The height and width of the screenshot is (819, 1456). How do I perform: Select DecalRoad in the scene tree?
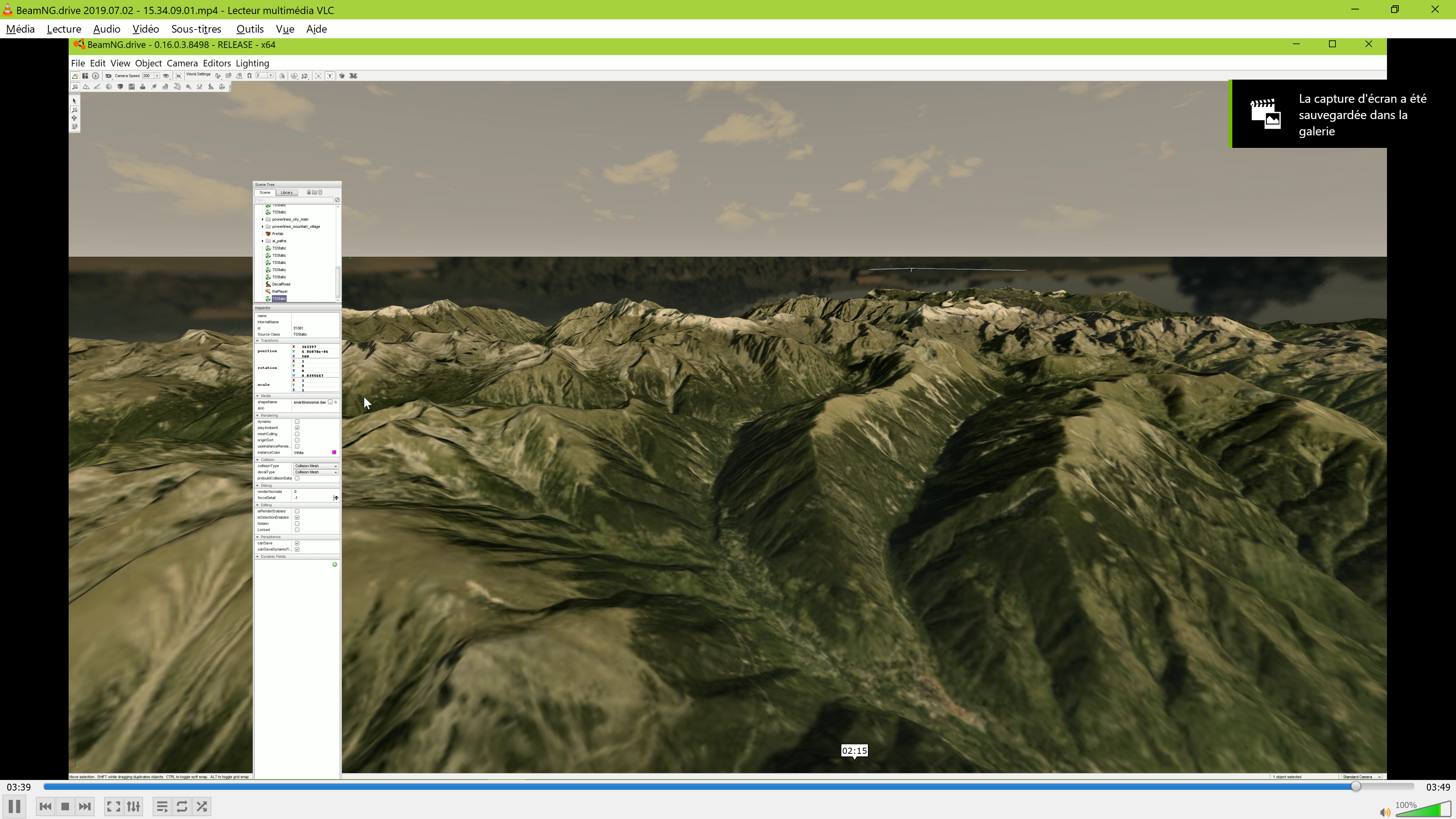click(281, 284)
